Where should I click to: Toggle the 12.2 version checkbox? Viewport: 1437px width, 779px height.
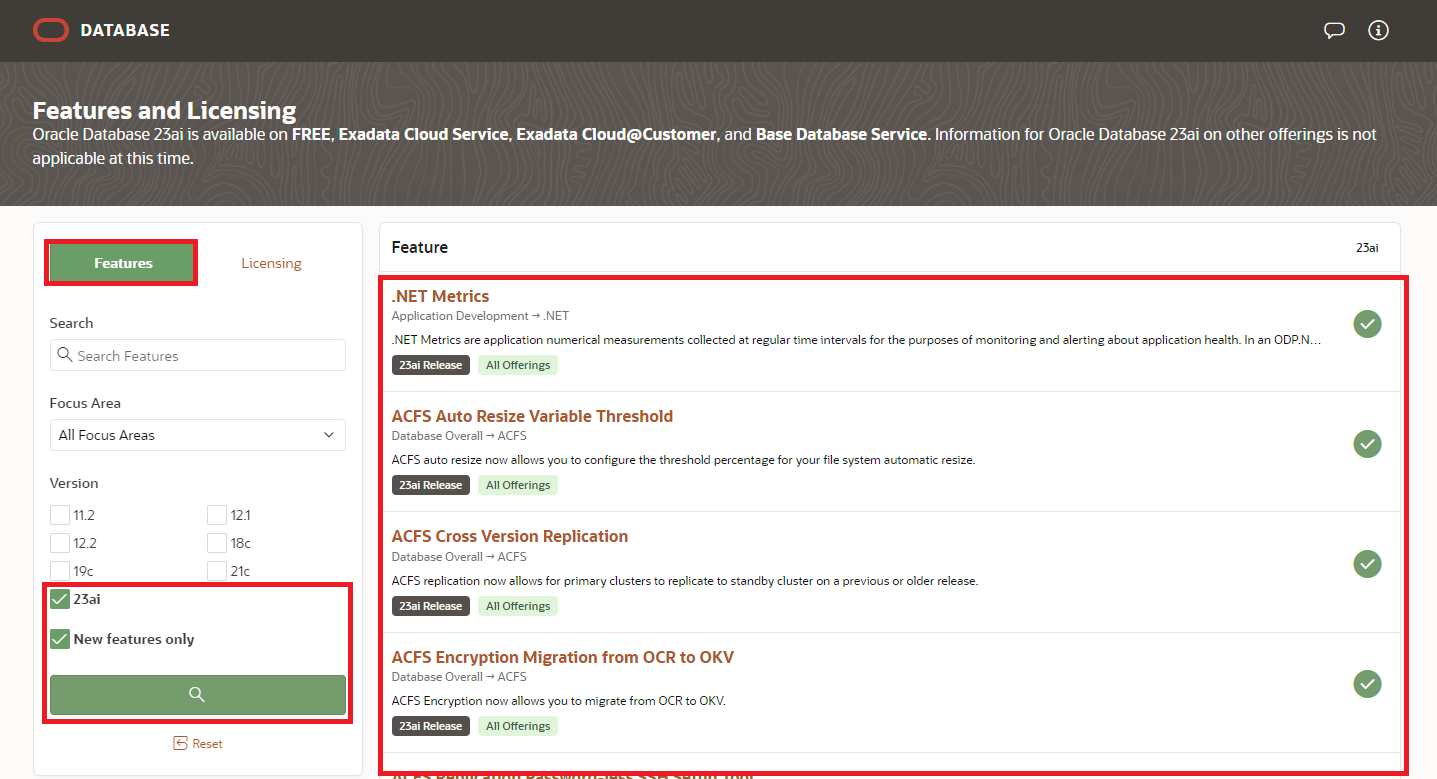click(60, 543)
